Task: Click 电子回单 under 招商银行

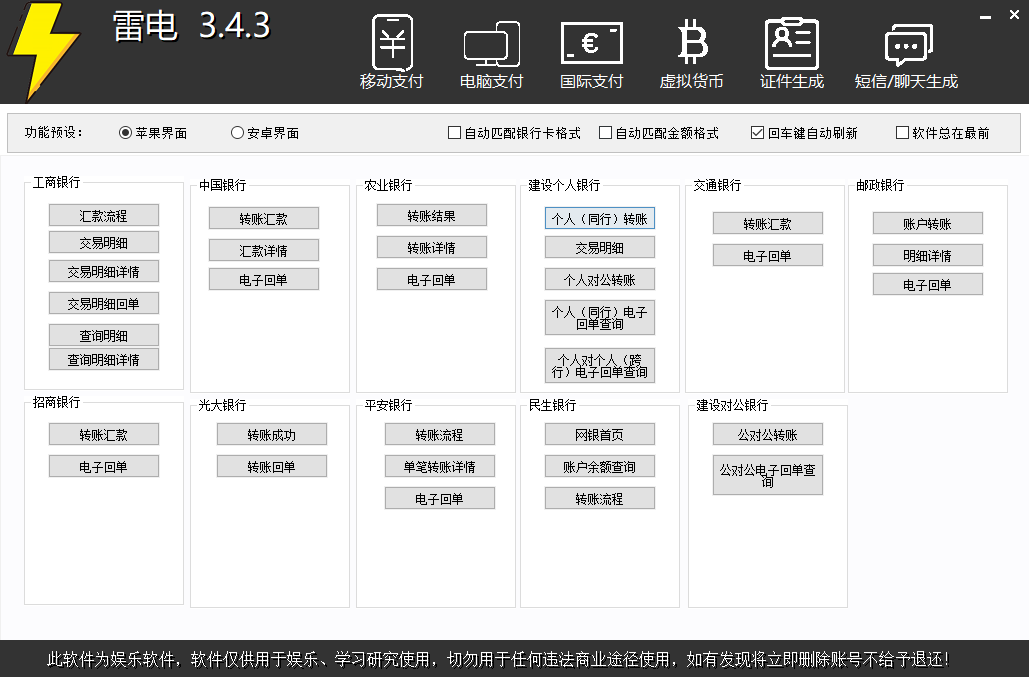Action: tap(104, 466)
